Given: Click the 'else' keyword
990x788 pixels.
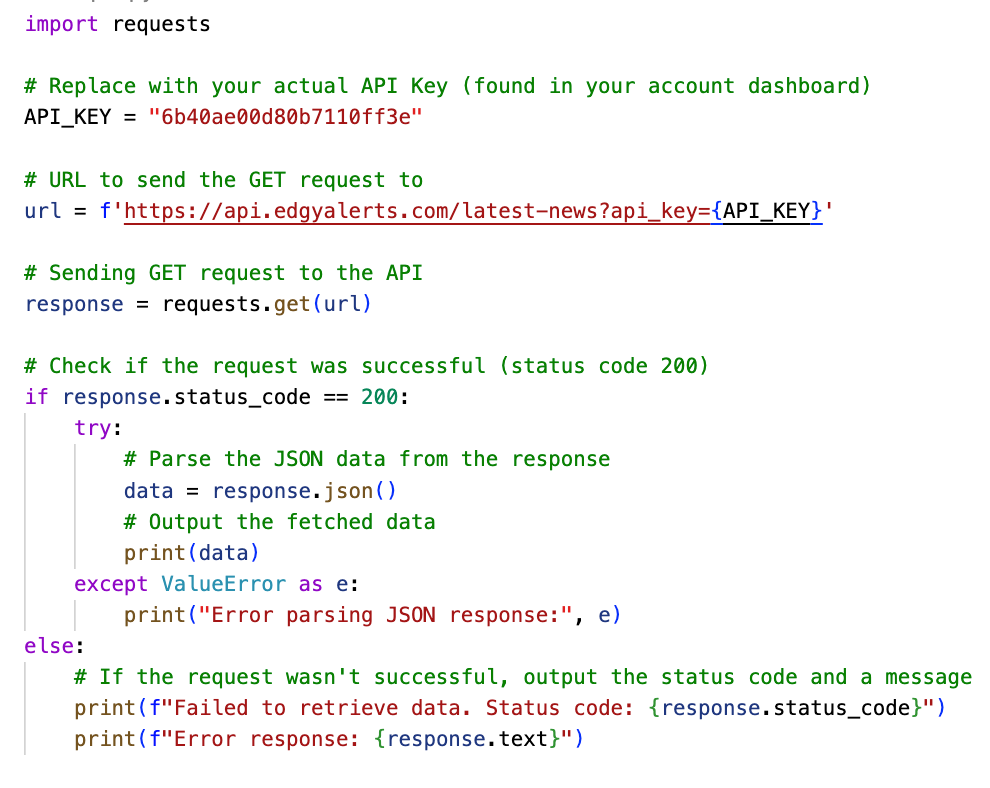Looking at the screenshot, I should (x=49, y=646).
